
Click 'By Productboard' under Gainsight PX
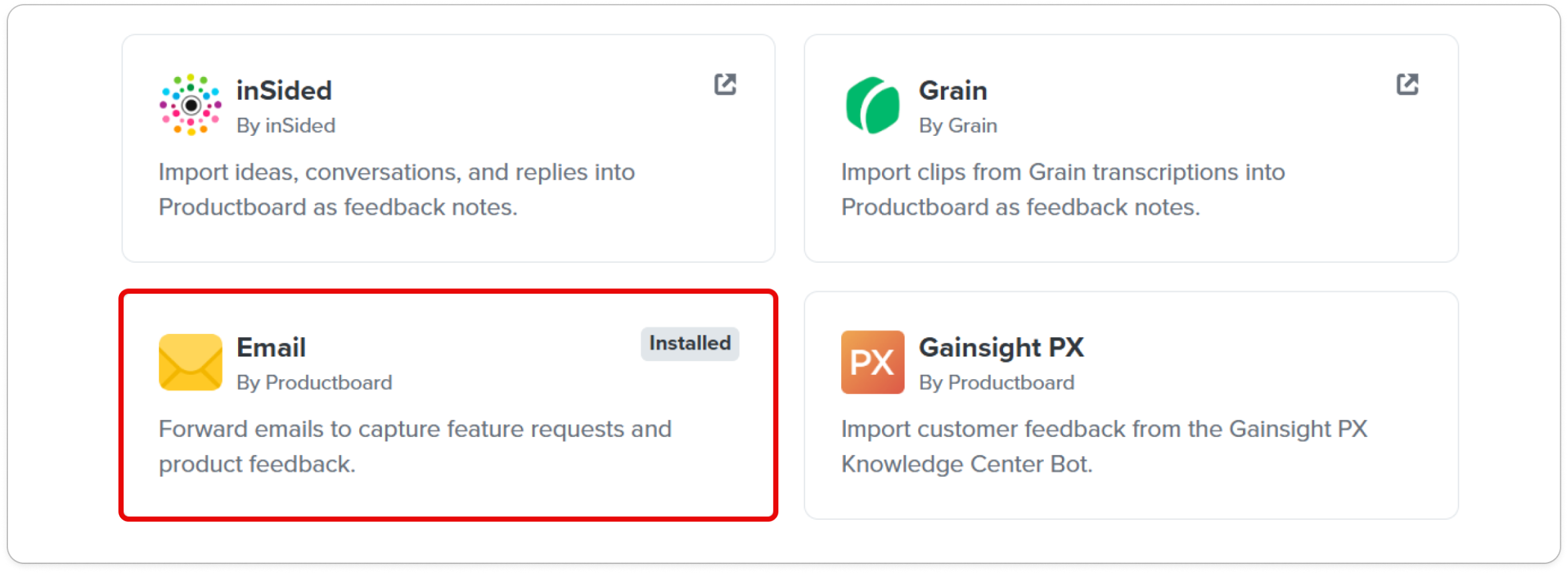pyautogui.click(x=997, y=383)
